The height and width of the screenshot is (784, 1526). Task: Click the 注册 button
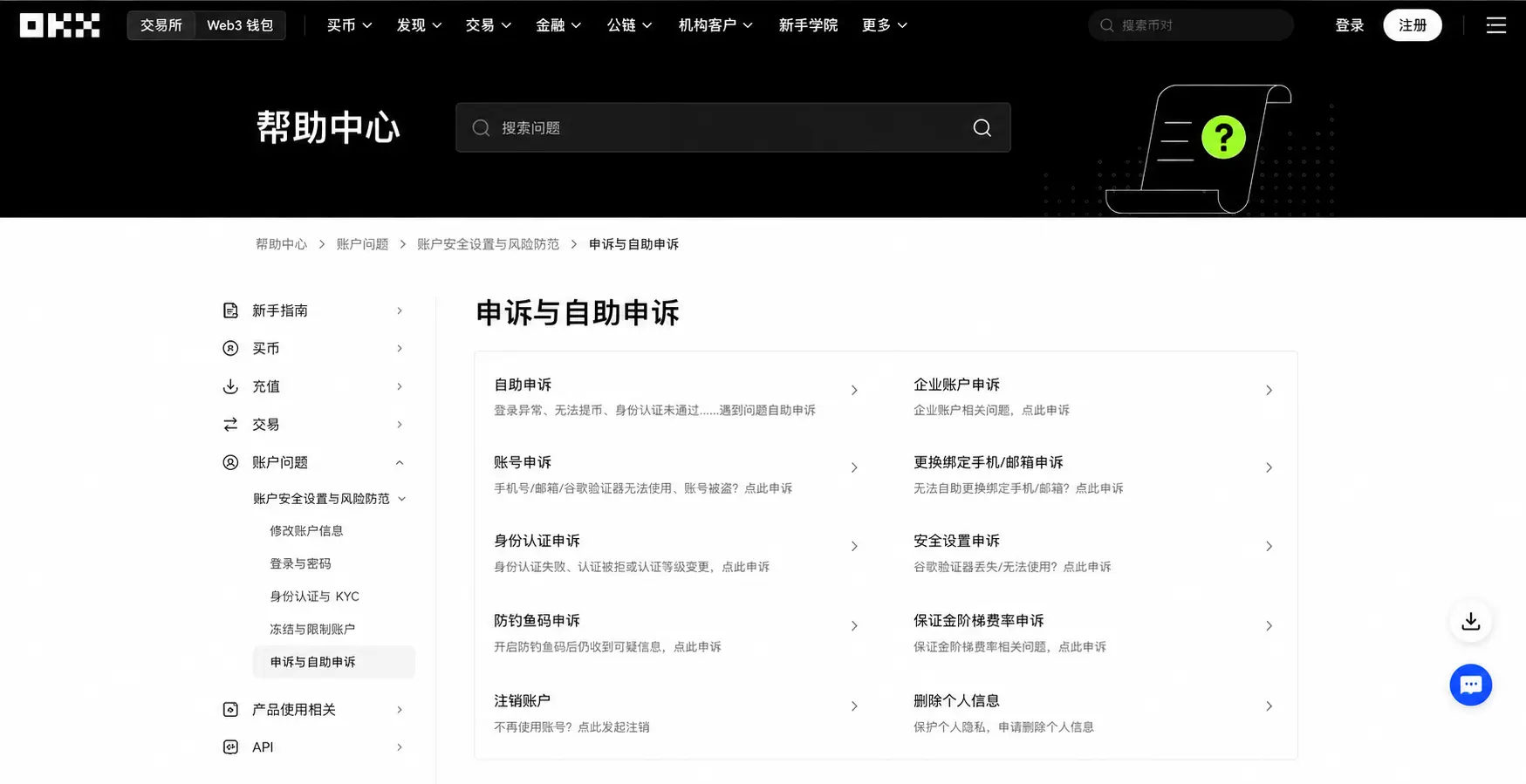[1412, 25]
